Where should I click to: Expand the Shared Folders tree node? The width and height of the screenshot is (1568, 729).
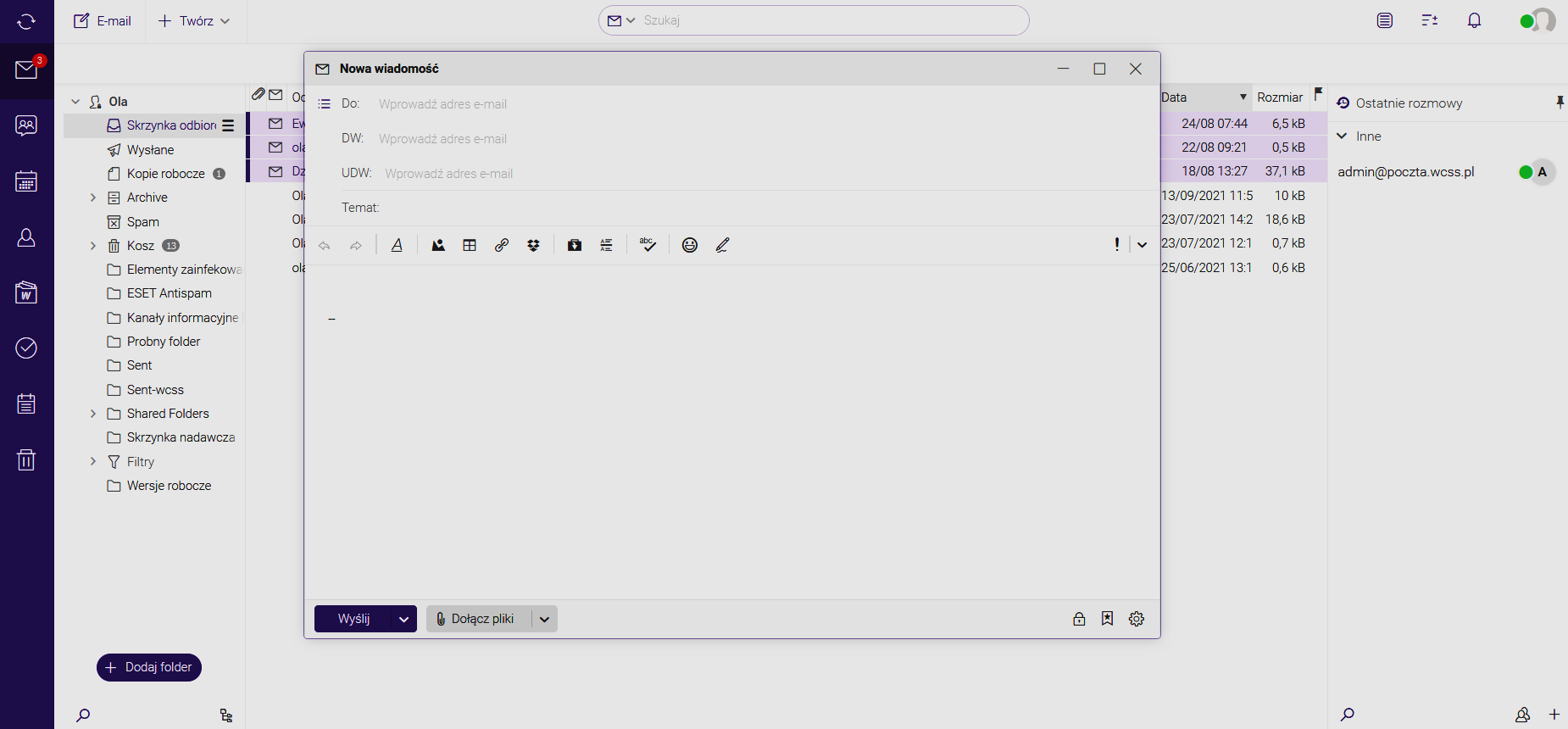click(93, 414)
